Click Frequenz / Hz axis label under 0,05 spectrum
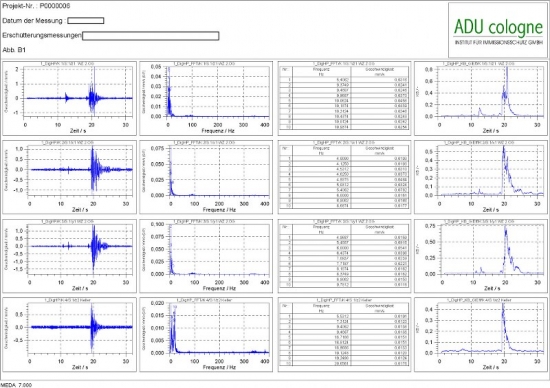Viewport: 550px width, 388px height. point(218,131)
